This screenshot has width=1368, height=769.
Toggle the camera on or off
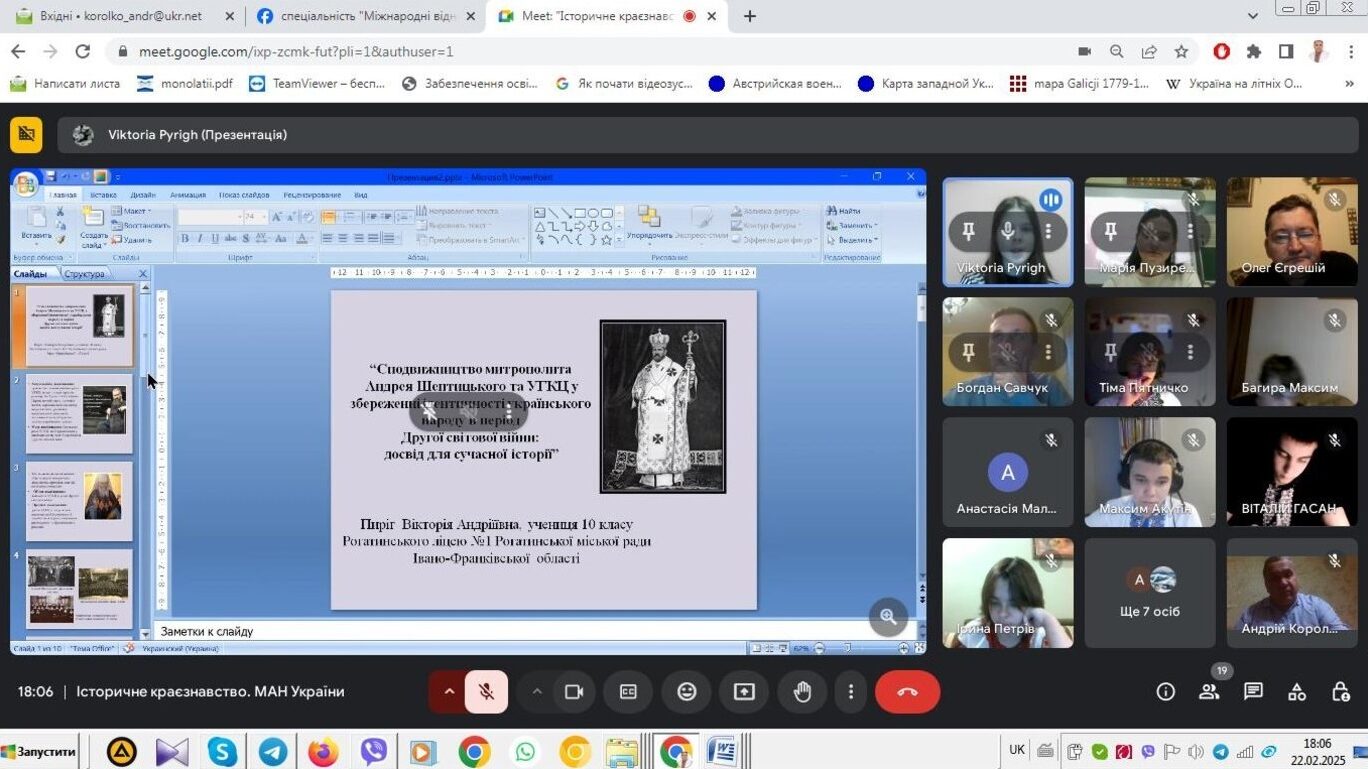tap(574, 692)
